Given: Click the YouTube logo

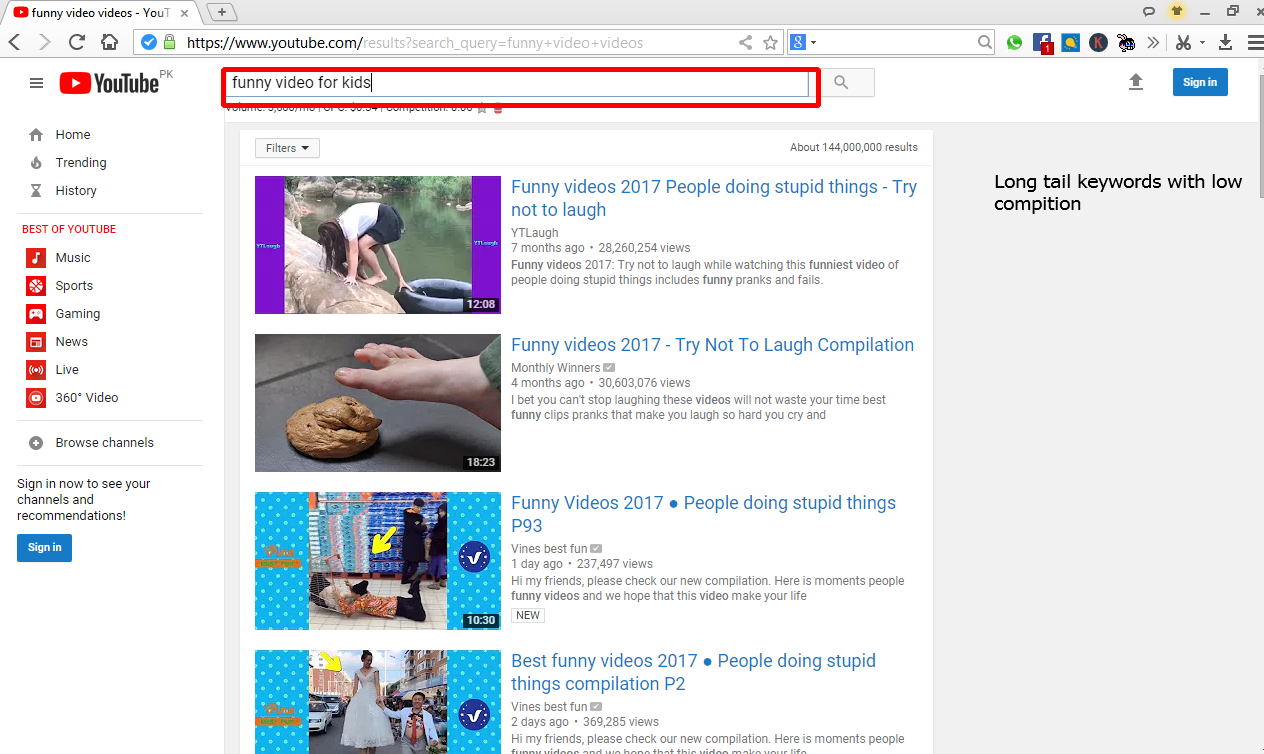Looking at the screenshot, I should [x=109, y=83].
